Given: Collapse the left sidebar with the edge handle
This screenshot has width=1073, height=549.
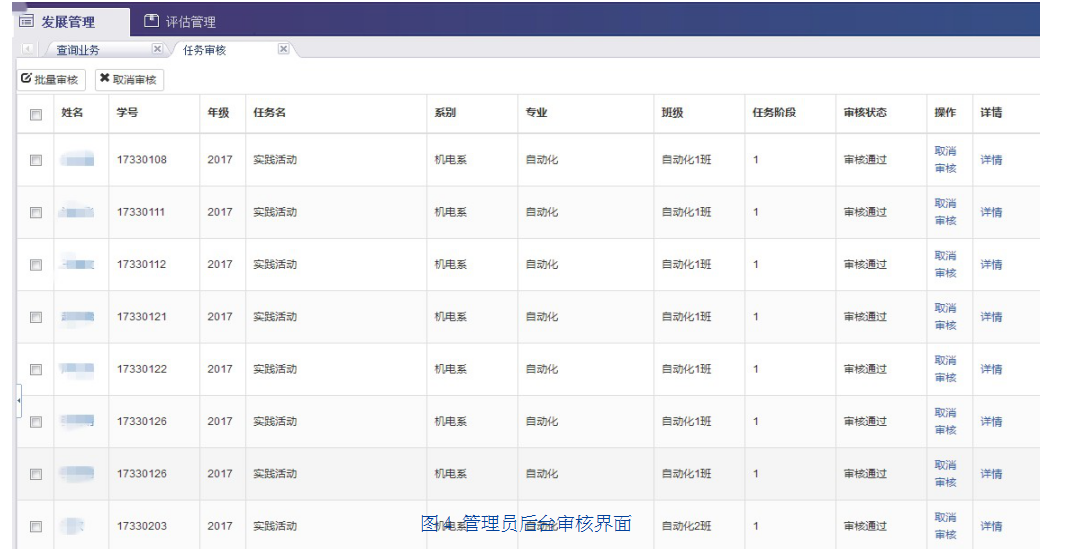Looking at the screenshot, I should 18,400.
